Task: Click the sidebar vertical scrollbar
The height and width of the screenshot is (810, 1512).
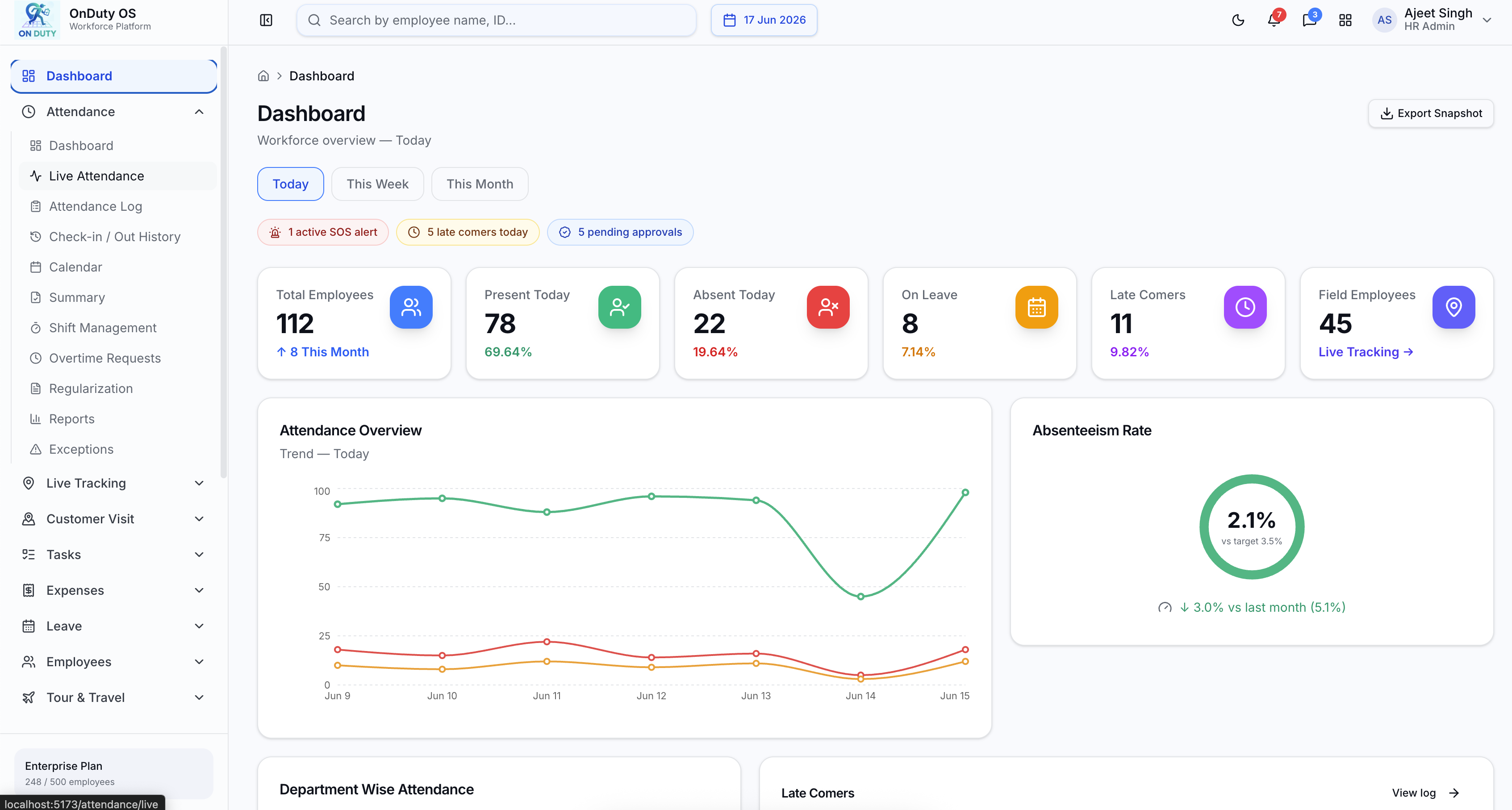Action: click(x=224, y=263)
